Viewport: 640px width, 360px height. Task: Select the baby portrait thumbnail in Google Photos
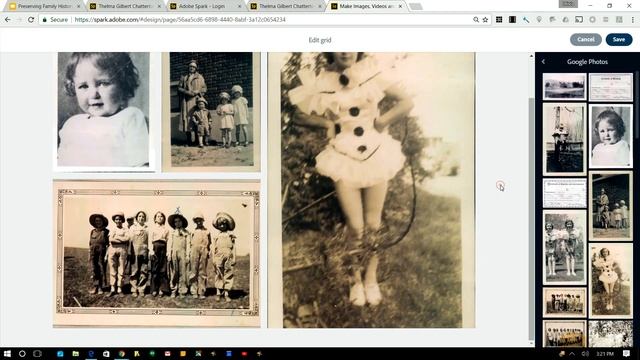pyautogui.click(x=611, y=136)
